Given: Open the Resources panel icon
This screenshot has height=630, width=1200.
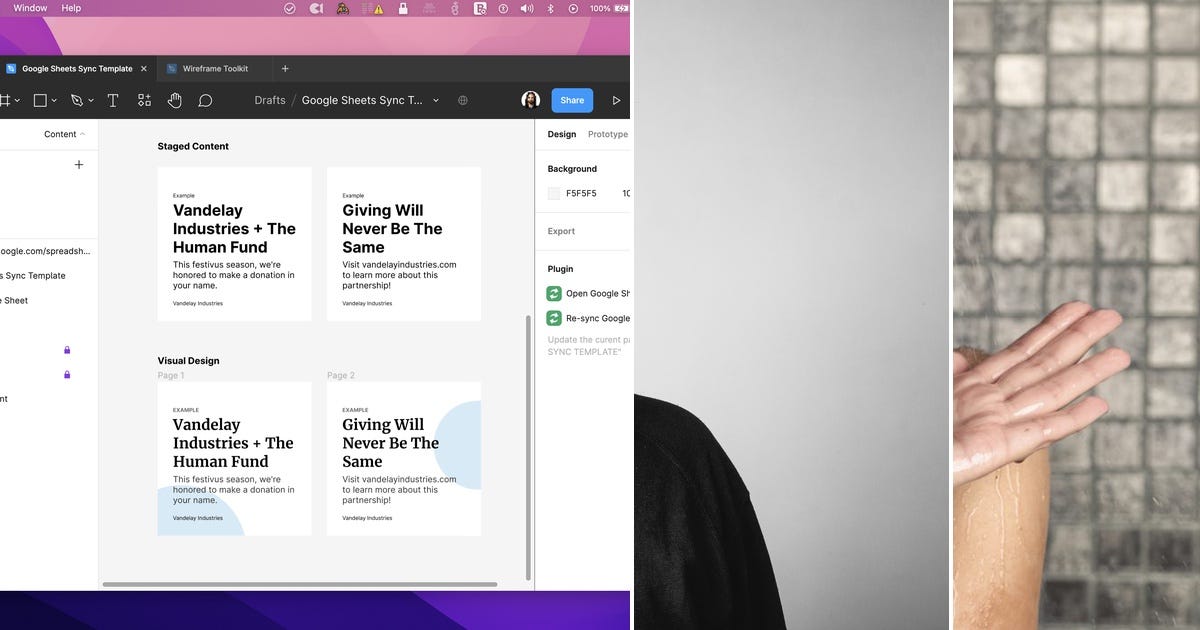Looking at the screenshot, I should click(144, 100).
